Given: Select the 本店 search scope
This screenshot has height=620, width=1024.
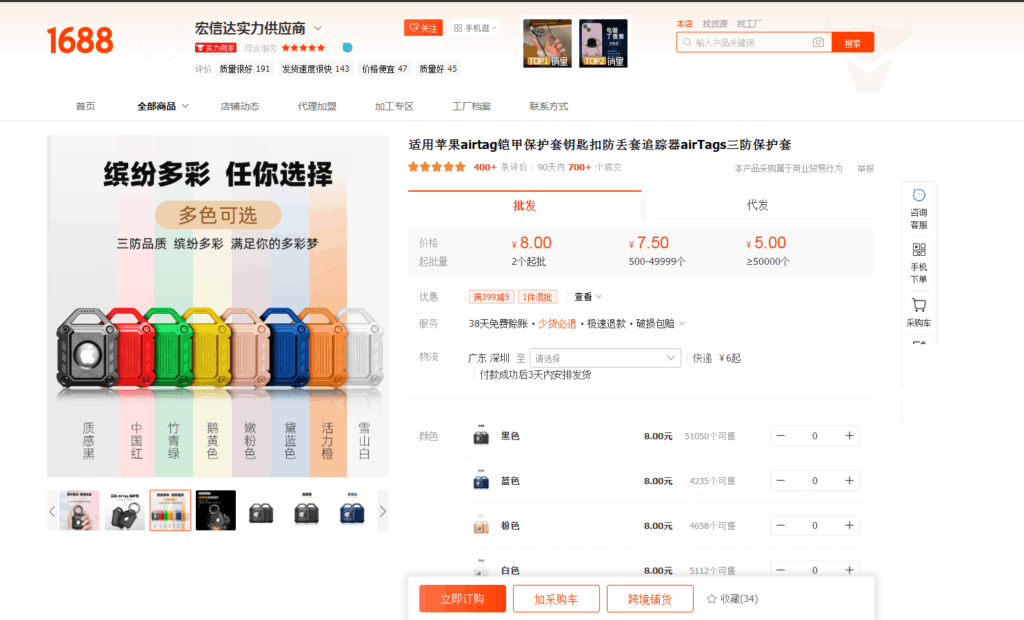Looking at the screenshot, I should [x=684, y=24].
